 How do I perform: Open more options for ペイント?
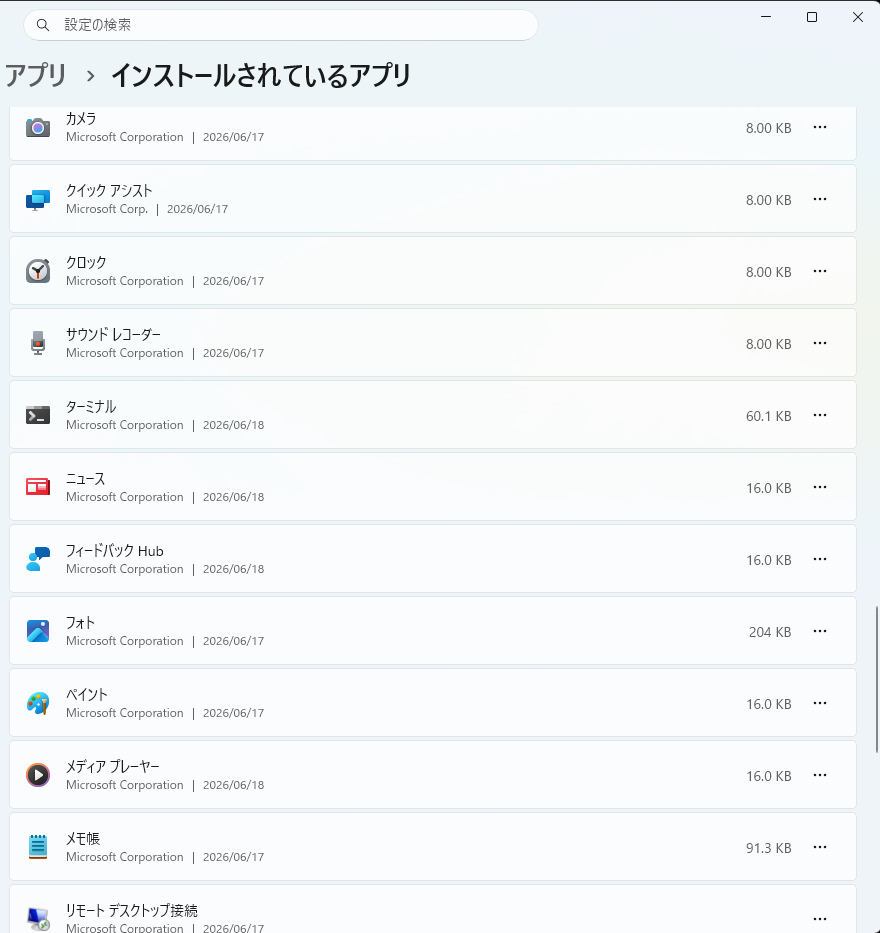pos(820,703)
